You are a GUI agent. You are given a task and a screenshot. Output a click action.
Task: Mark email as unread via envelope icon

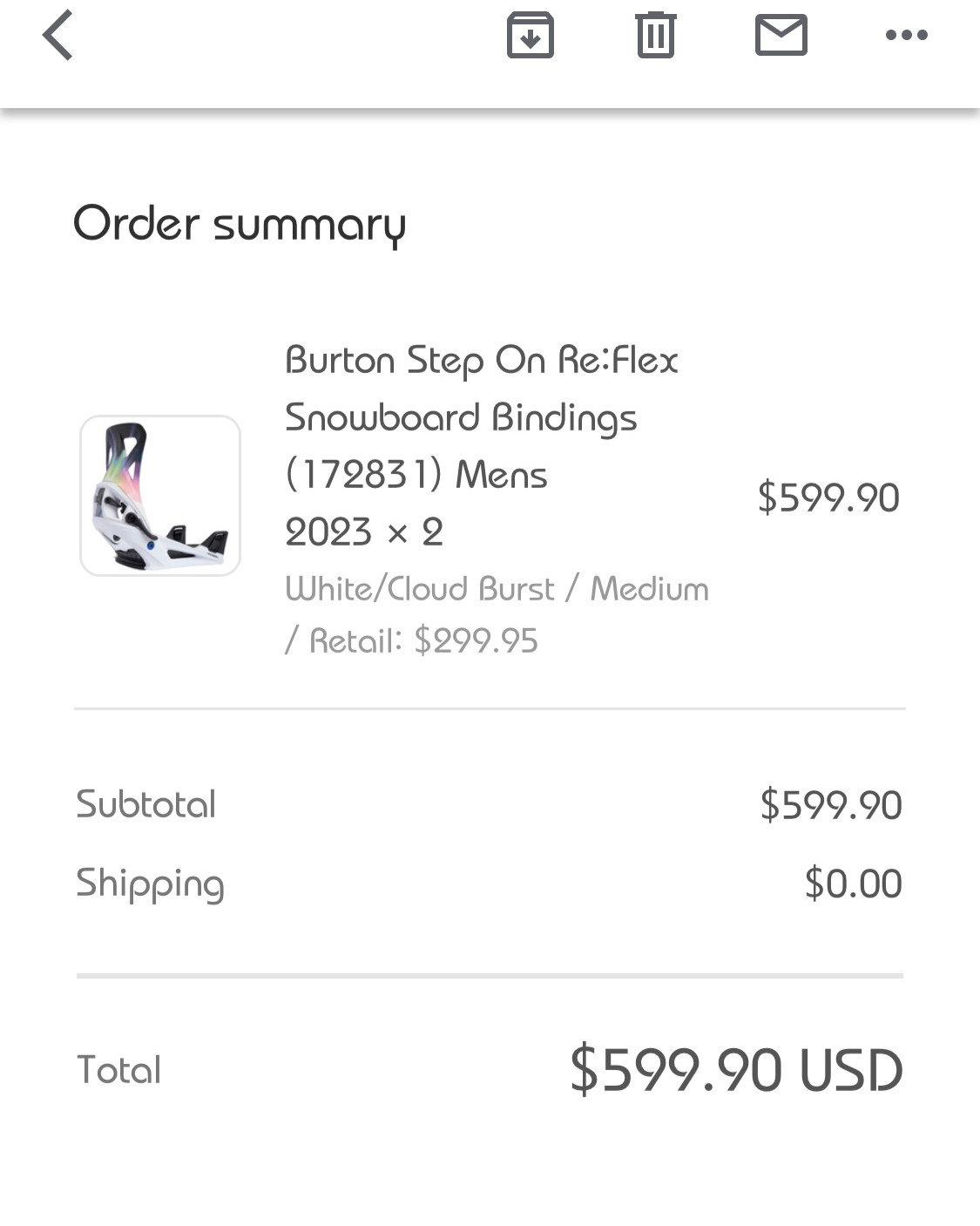(x=781, y=36)
